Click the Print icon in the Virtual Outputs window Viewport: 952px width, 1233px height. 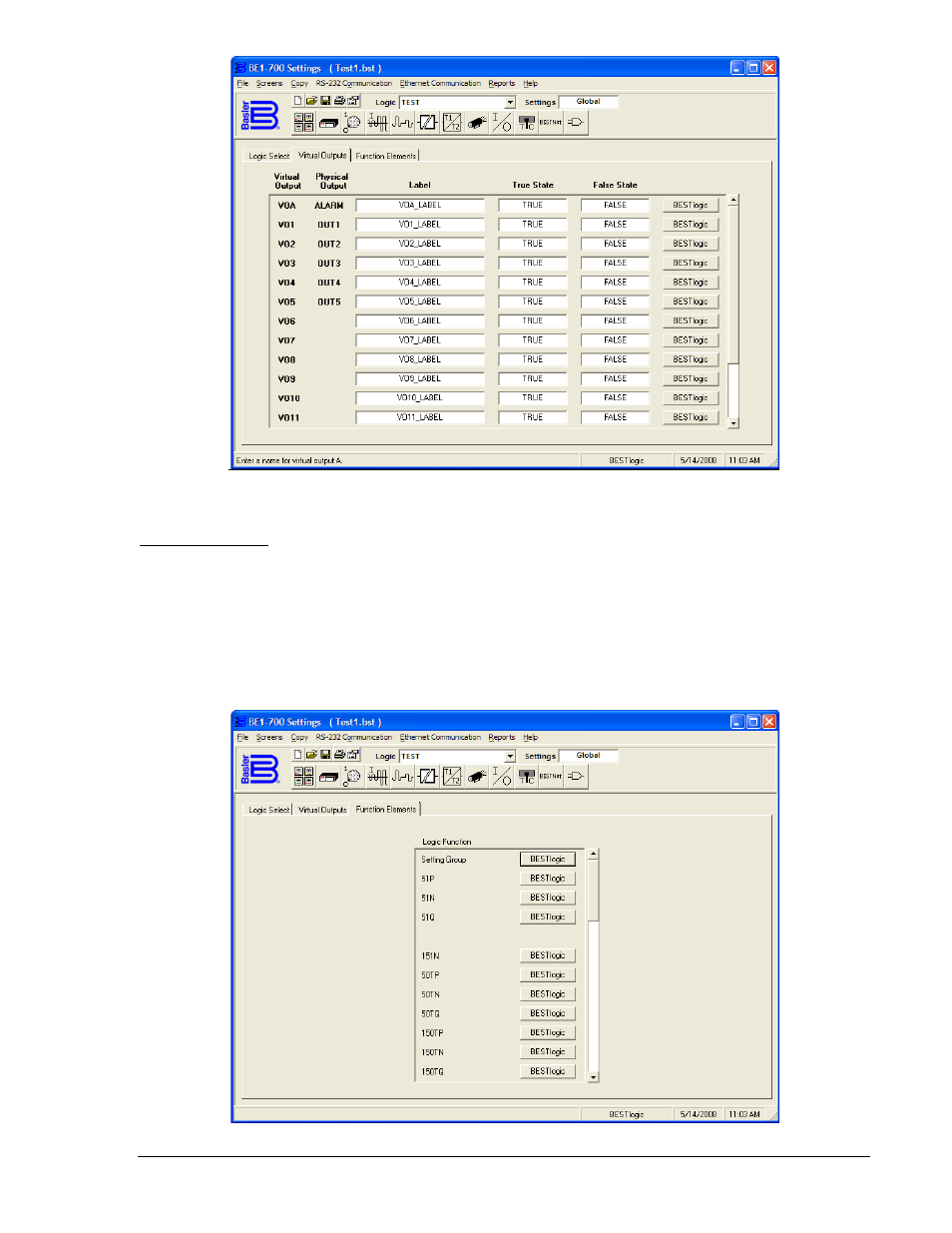(339, 101)
